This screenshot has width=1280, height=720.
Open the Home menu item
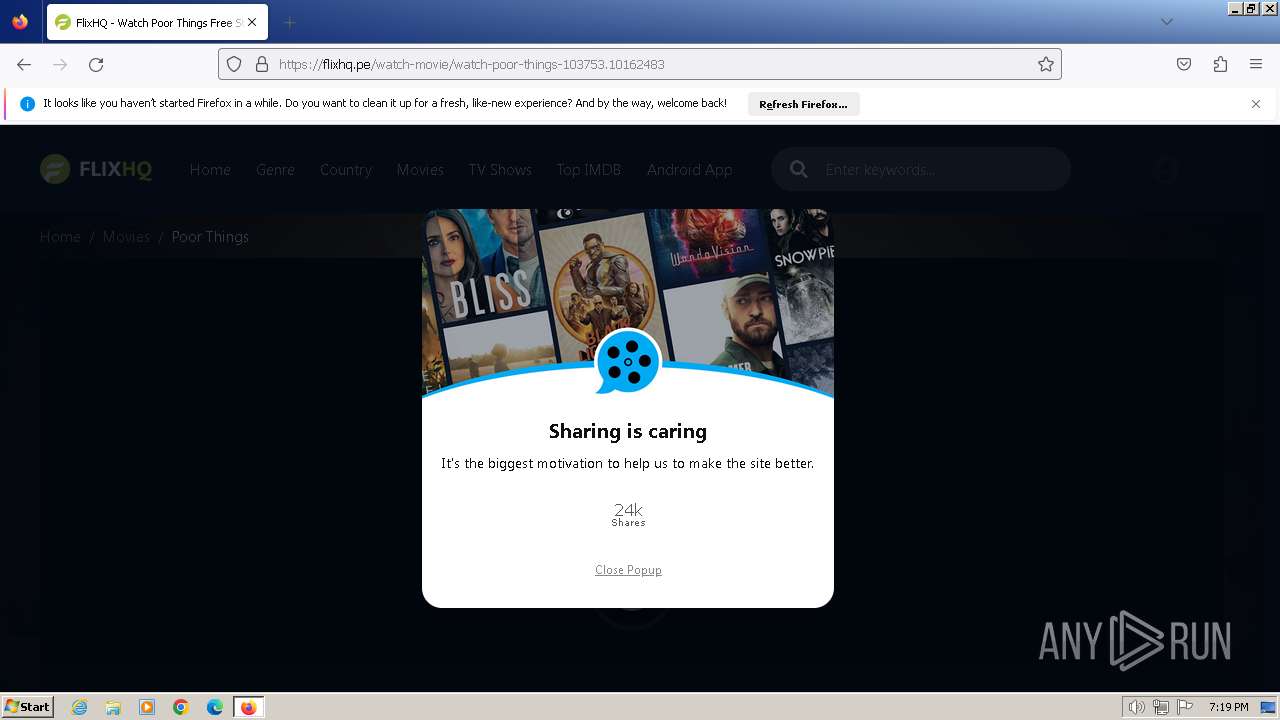pos(210,170)
